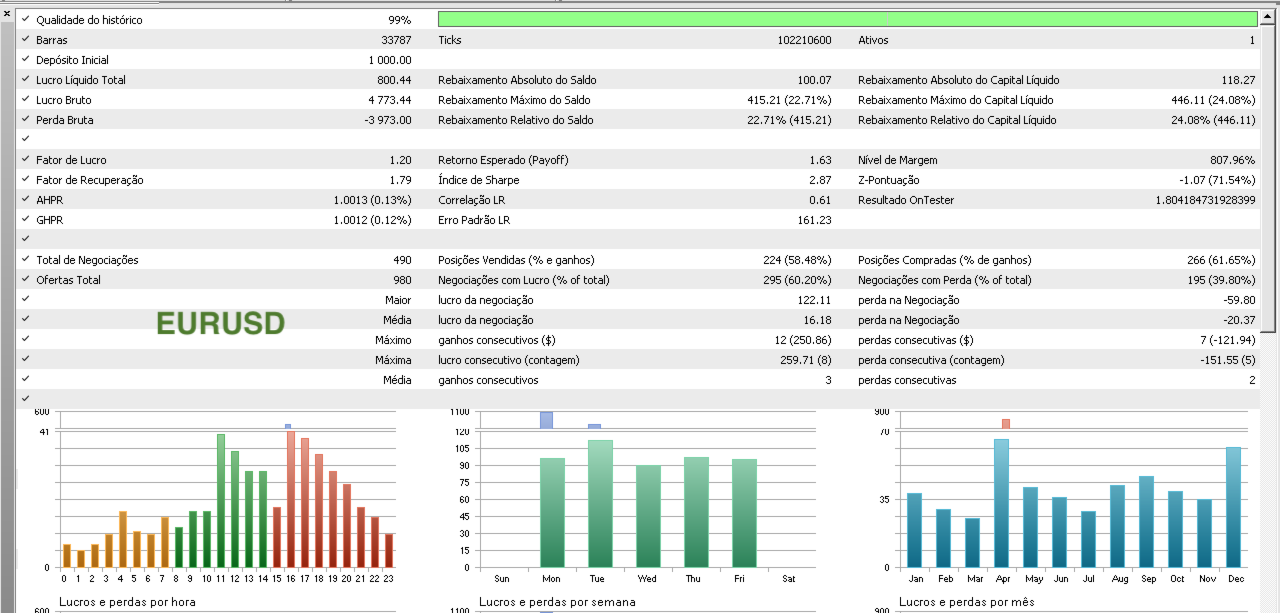Click the Resultado OnTester value
Screen dimensions: 1280x613
[1204, 200]
